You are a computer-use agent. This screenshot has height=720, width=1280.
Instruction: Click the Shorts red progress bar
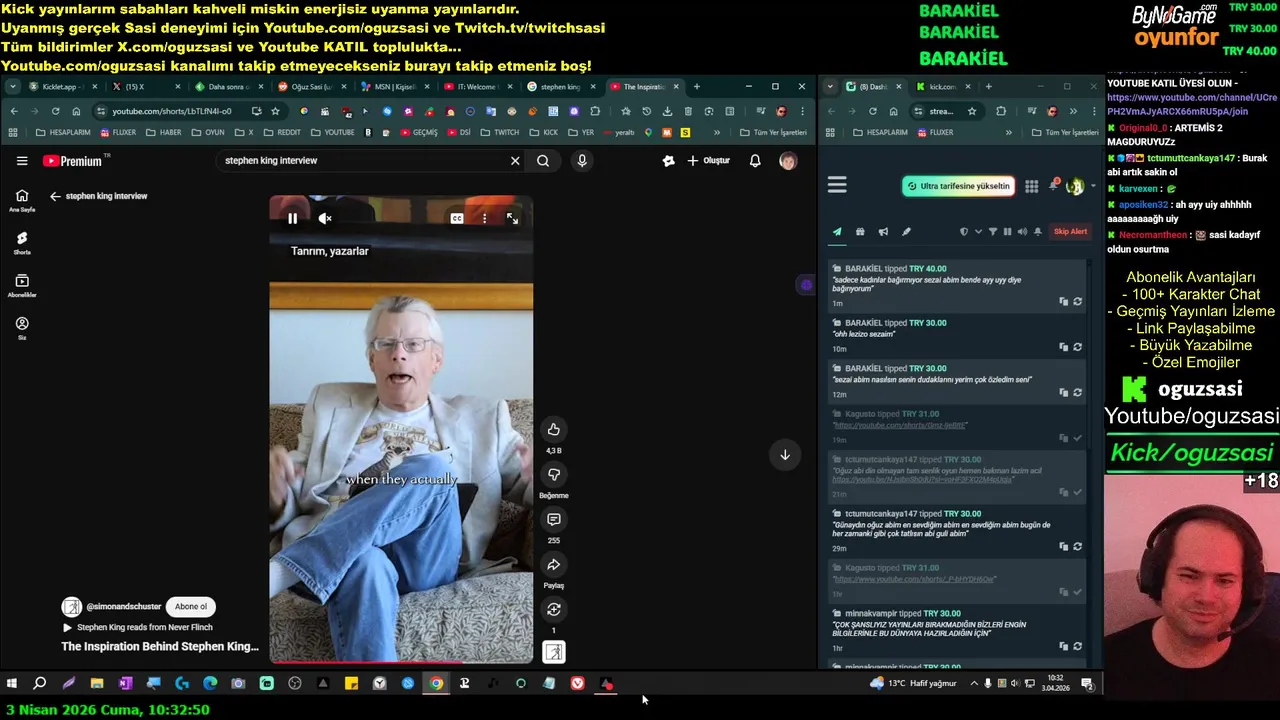tap(401, 661)
